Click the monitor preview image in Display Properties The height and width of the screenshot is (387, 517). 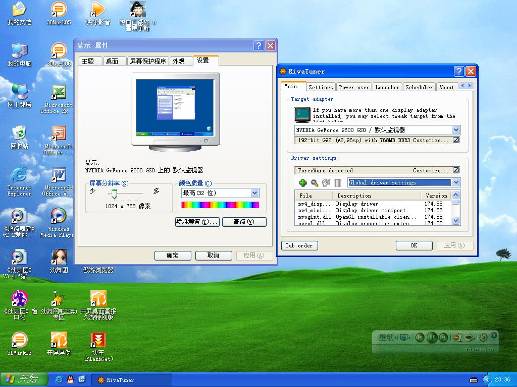coord(176,112)
